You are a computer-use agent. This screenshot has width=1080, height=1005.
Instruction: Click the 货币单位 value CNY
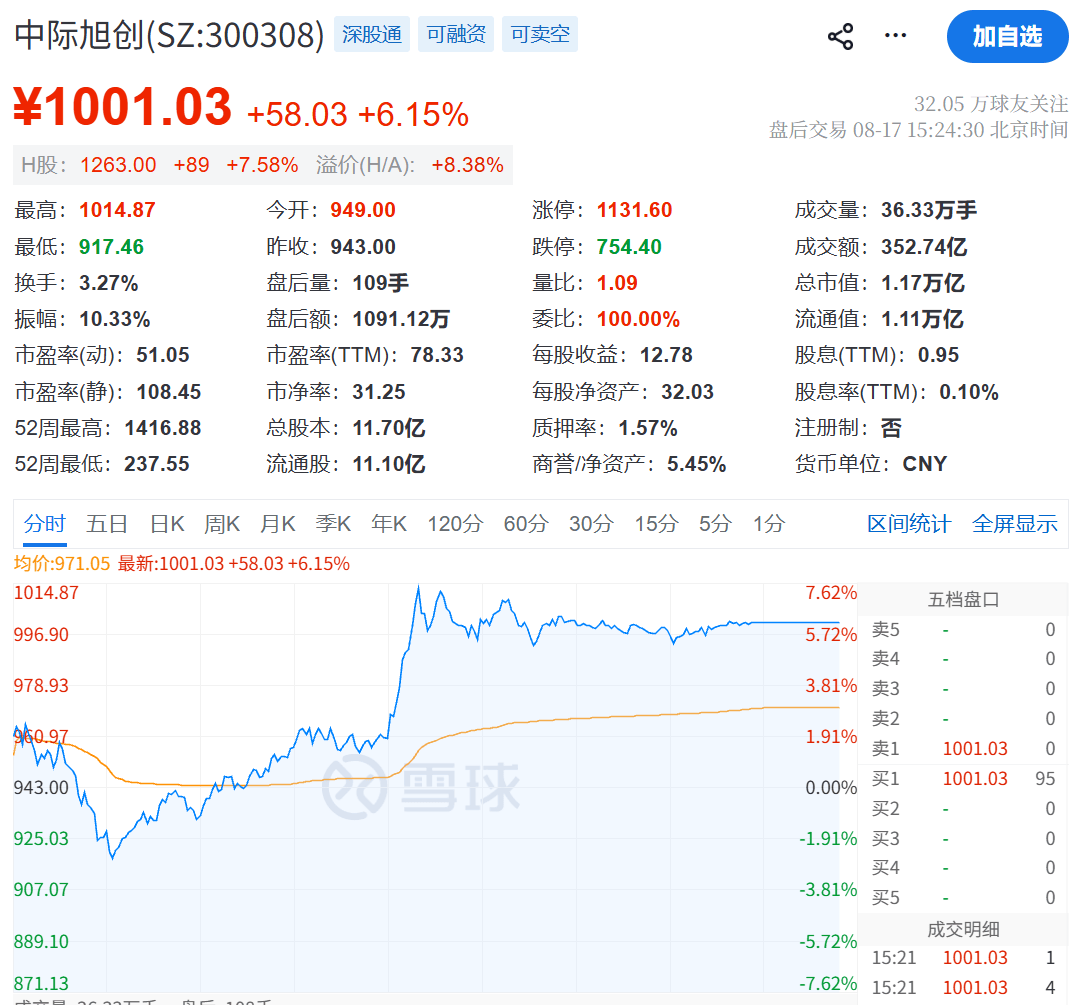pyautogui.click(x=924, y=464)
